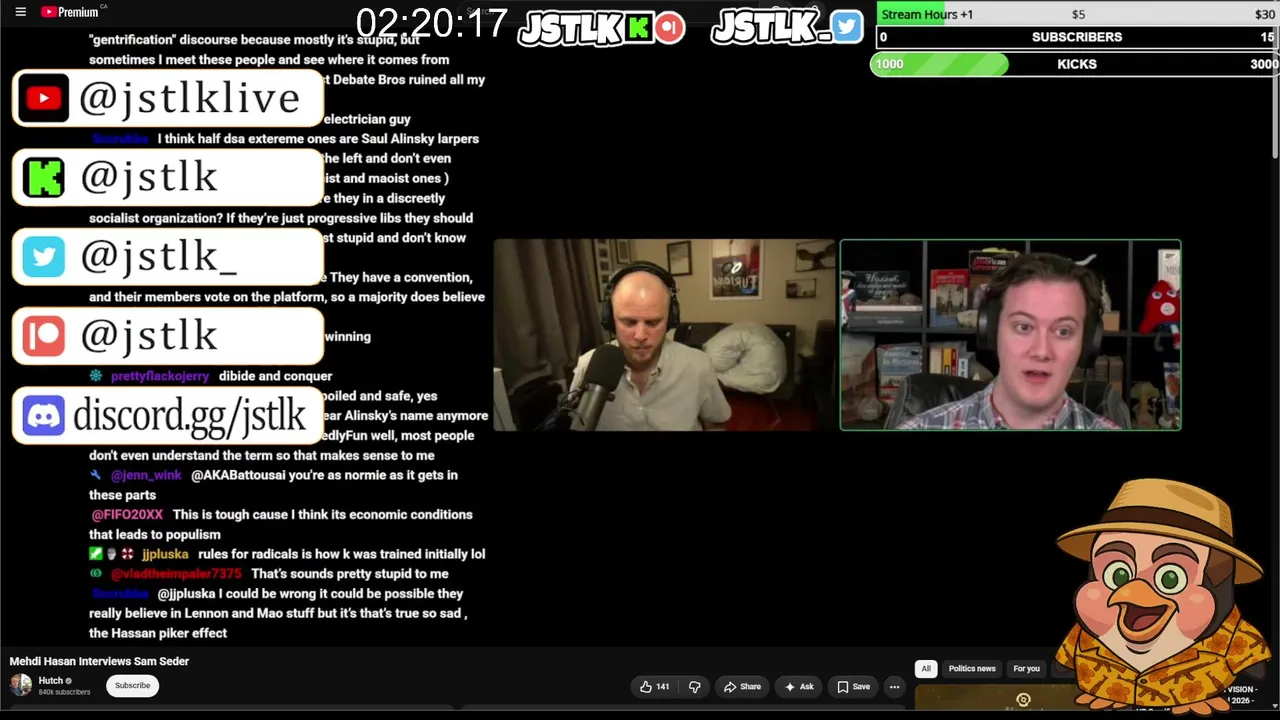Open the Hutch channel avatar
This screenshot has height=720, width=1280.
[x=21, y=685]
